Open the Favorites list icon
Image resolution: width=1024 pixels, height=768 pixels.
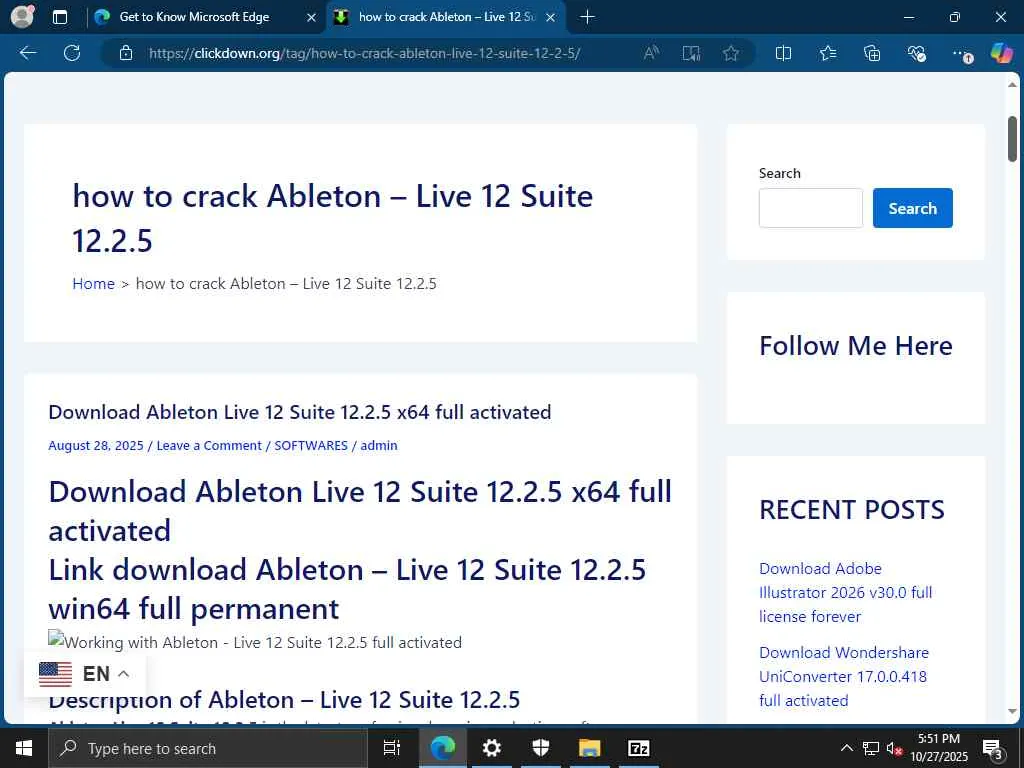coord(827,53)
